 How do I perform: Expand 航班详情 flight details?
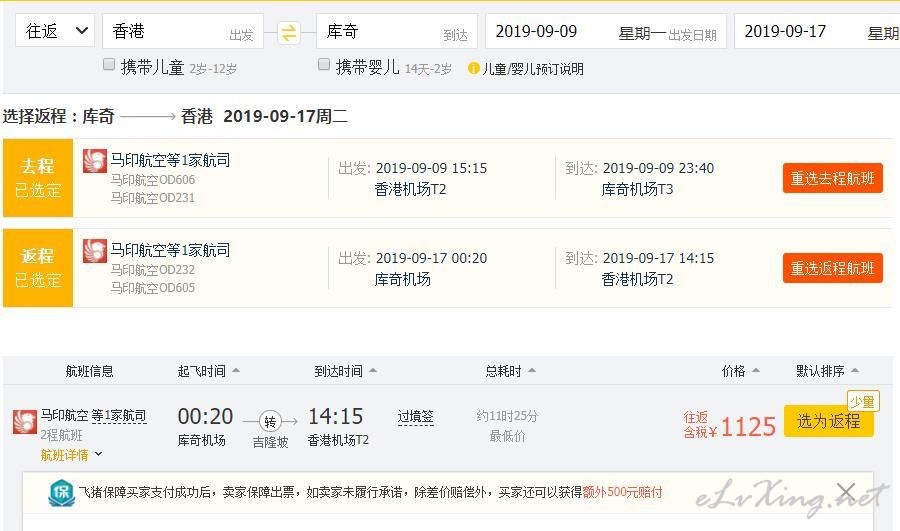[x=71, y=455]
